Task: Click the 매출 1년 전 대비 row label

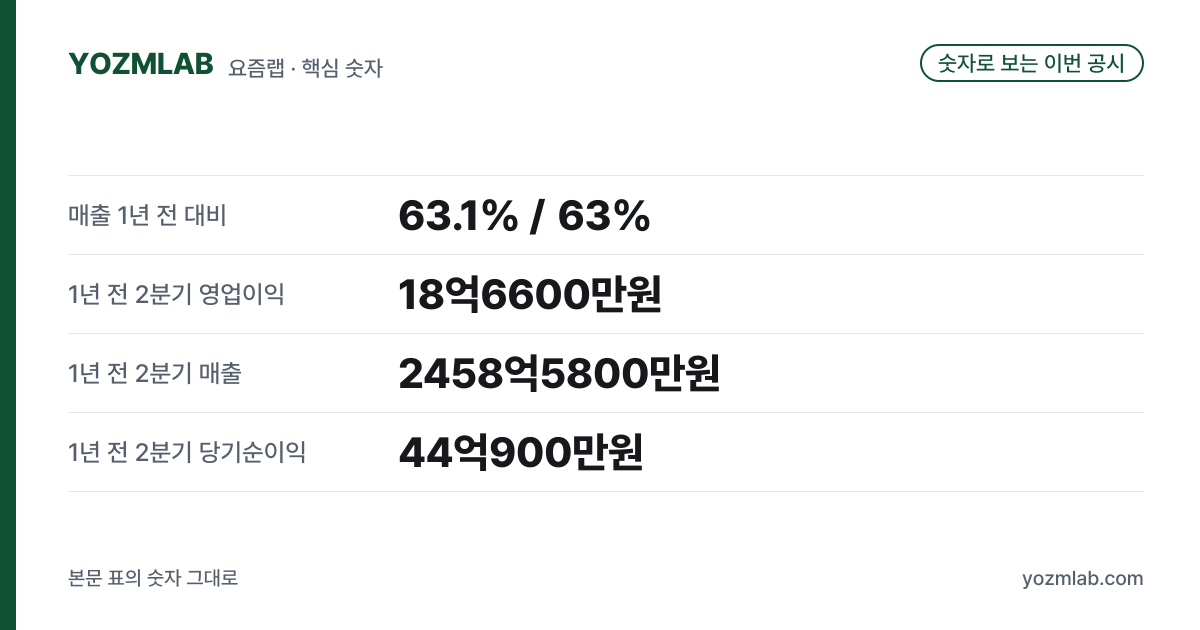Action: tap(148, 215)
